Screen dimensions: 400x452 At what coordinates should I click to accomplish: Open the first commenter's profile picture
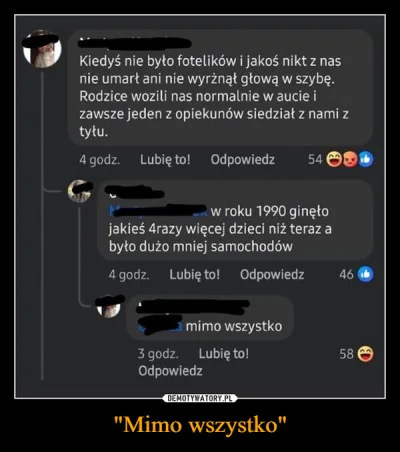pos(42,49)
